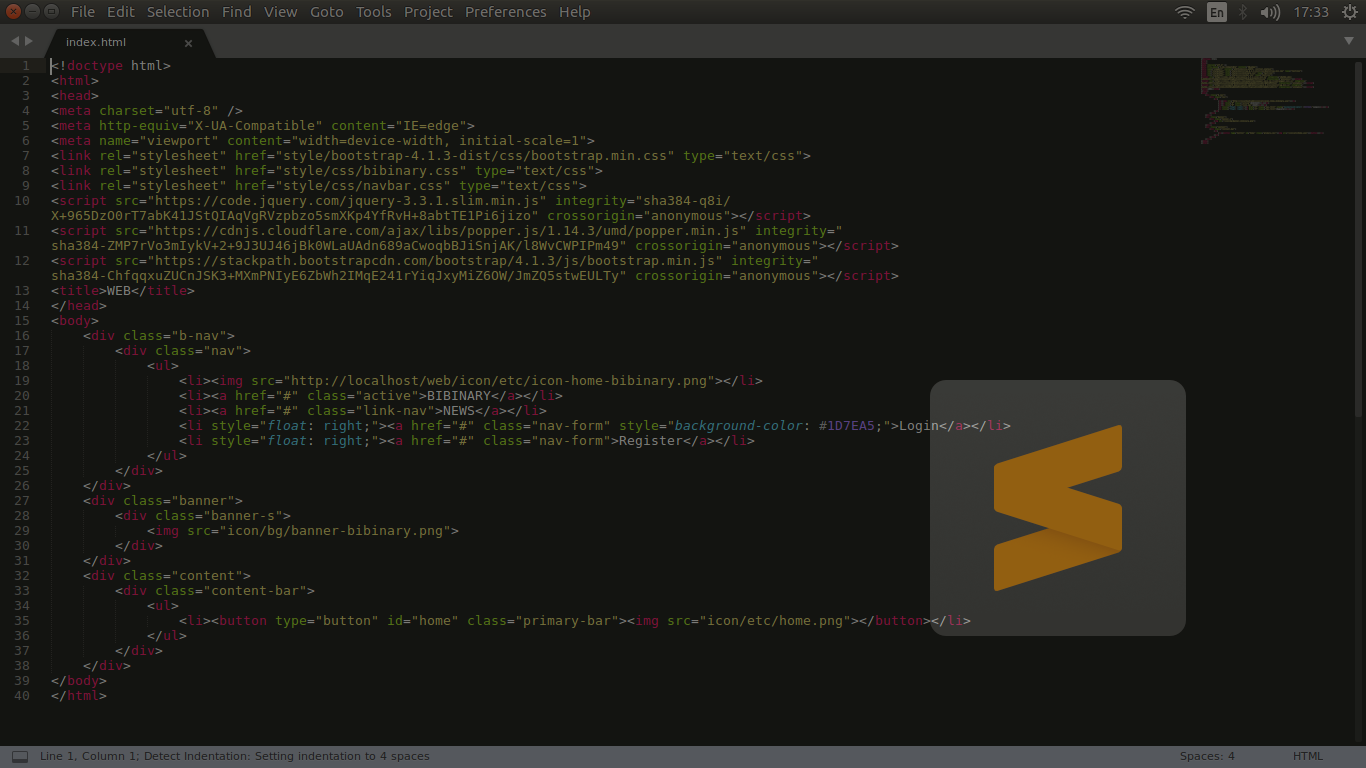Close the index.html tab
Viewport: 1366px width, 768px height.
click(x=188, y=43)
